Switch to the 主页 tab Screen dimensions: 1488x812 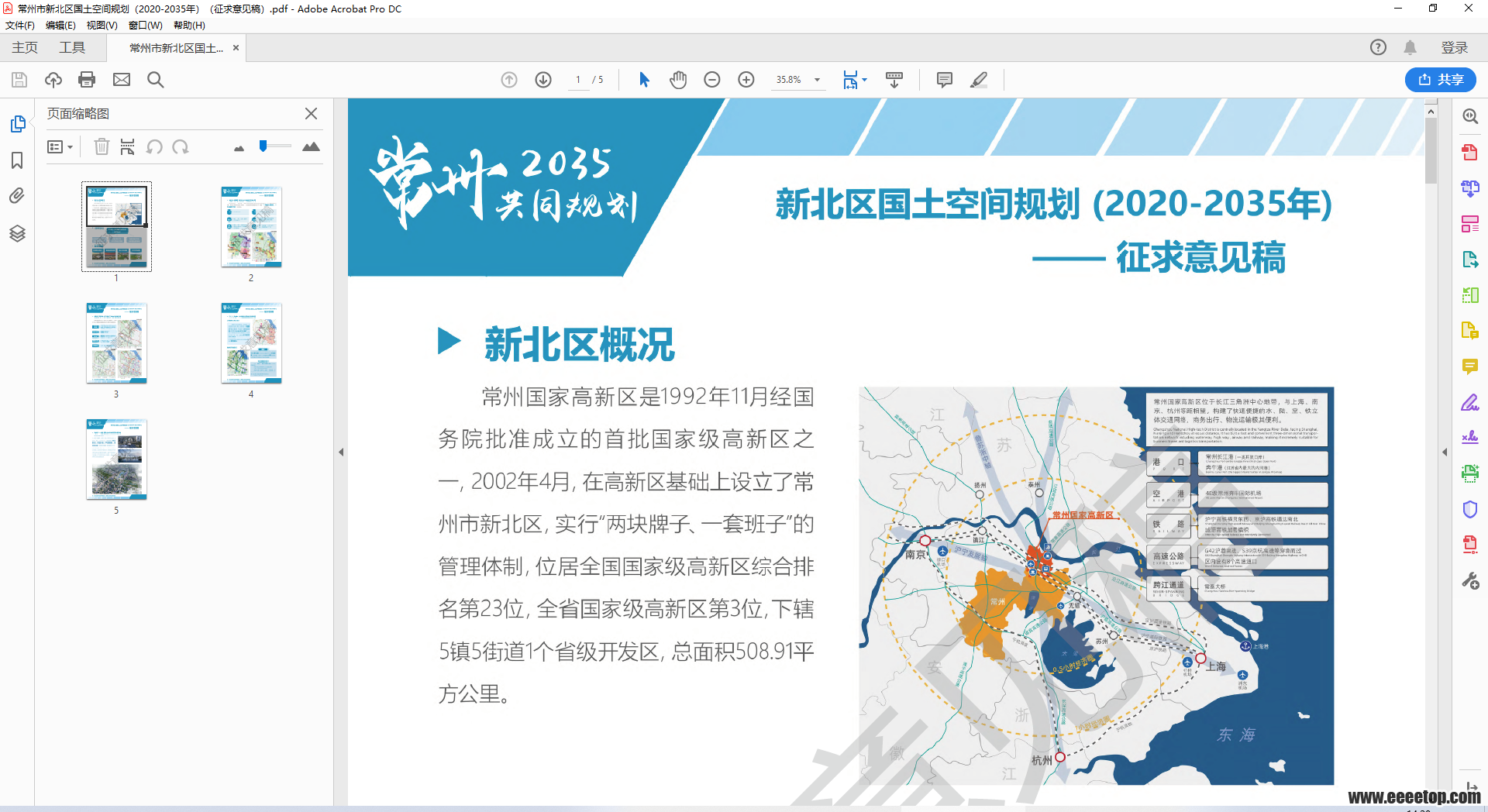point(25,48)
